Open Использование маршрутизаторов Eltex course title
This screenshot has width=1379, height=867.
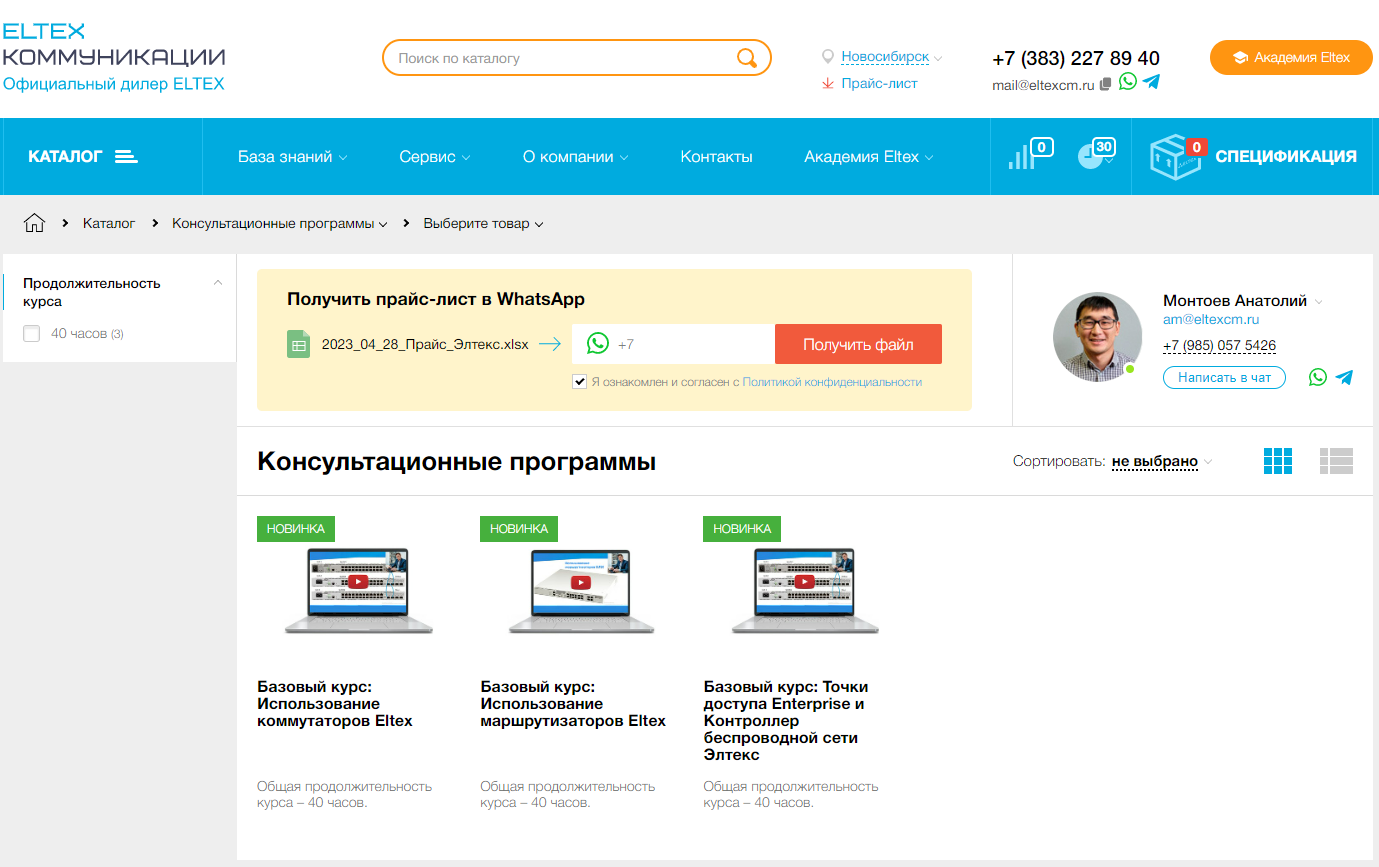573,704
